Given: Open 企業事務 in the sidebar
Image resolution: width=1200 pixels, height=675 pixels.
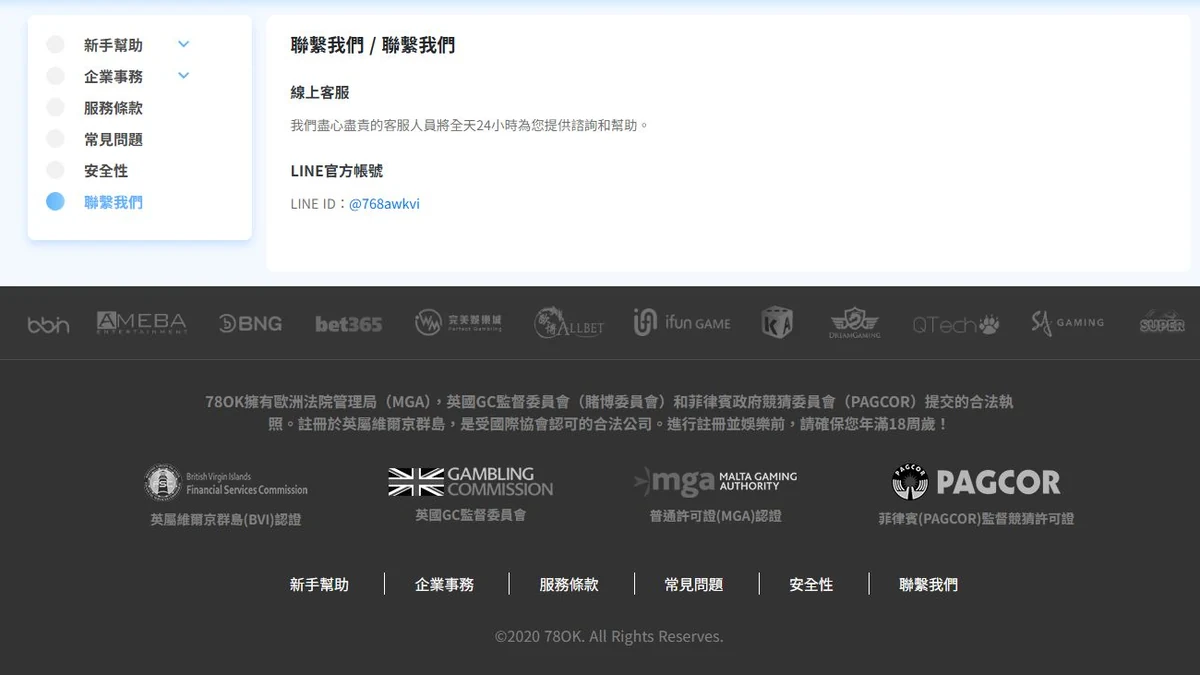Looking at the screenshot, I should pos(113,76).
